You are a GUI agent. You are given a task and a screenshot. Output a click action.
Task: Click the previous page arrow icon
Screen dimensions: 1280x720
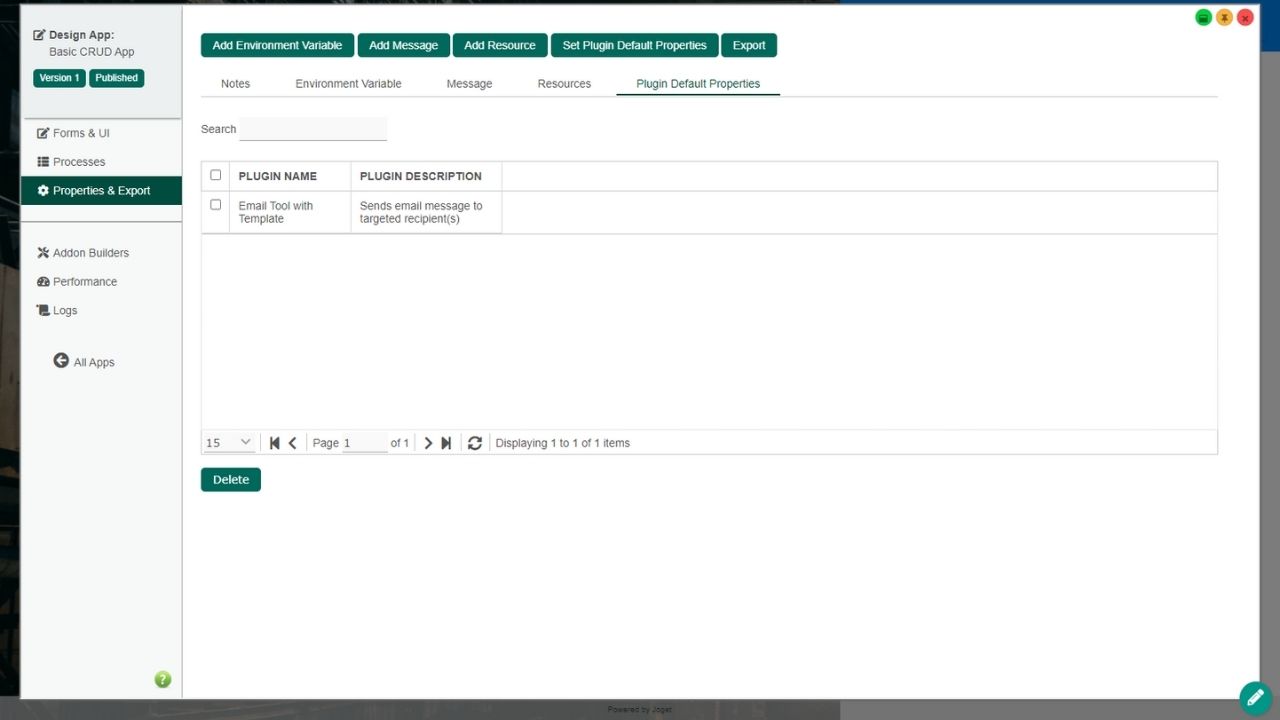293,443
